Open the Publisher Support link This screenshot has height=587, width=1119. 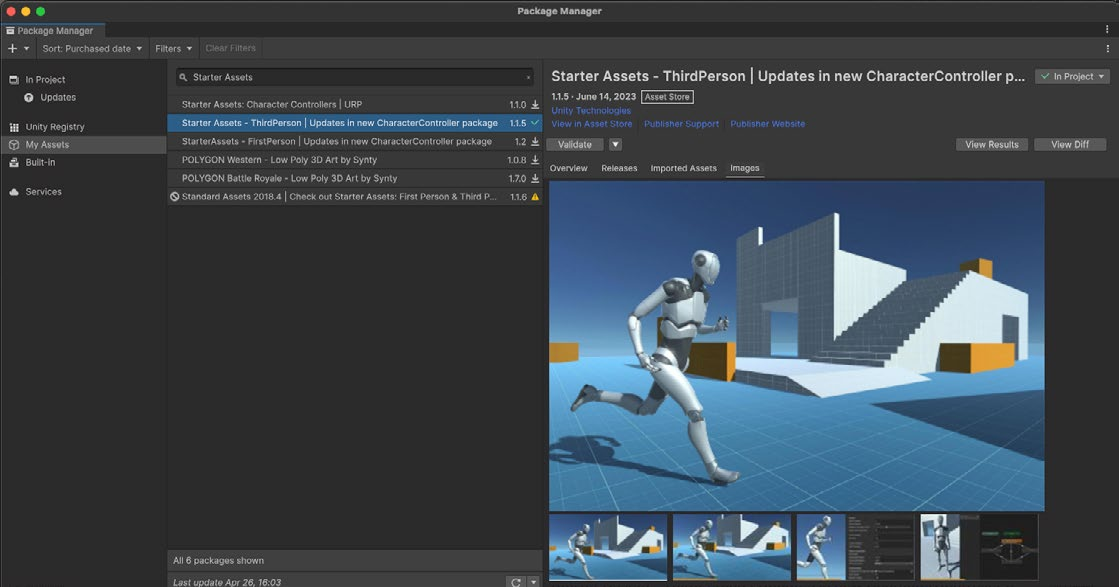pos(682,123)
